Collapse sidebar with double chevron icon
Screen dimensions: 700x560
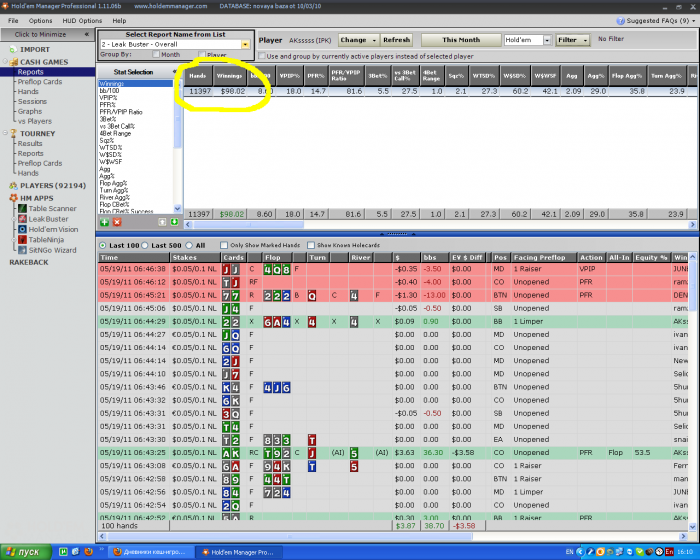point(87,34)
